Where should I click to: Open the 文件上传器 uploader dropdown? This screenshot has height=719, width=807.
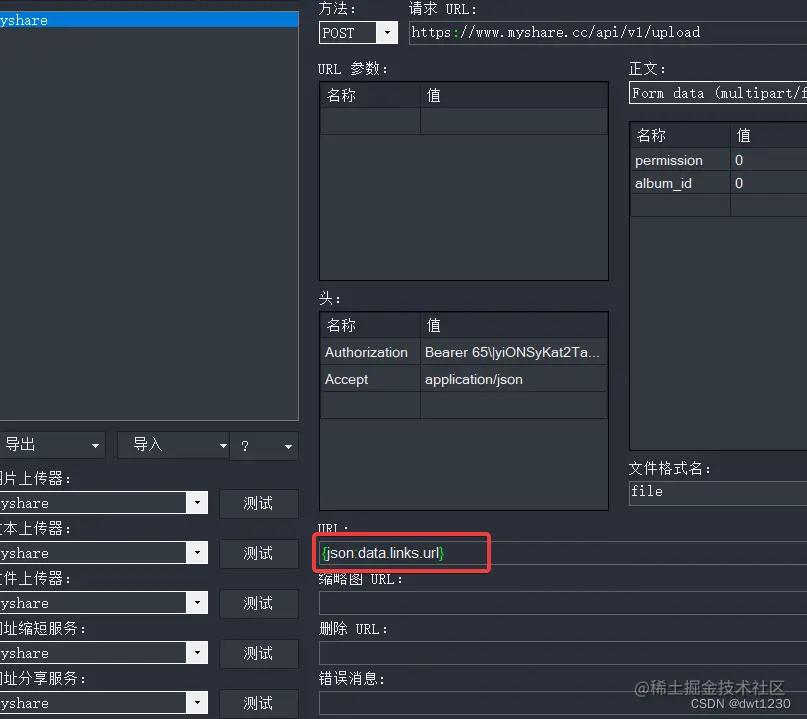coord(197,603)
